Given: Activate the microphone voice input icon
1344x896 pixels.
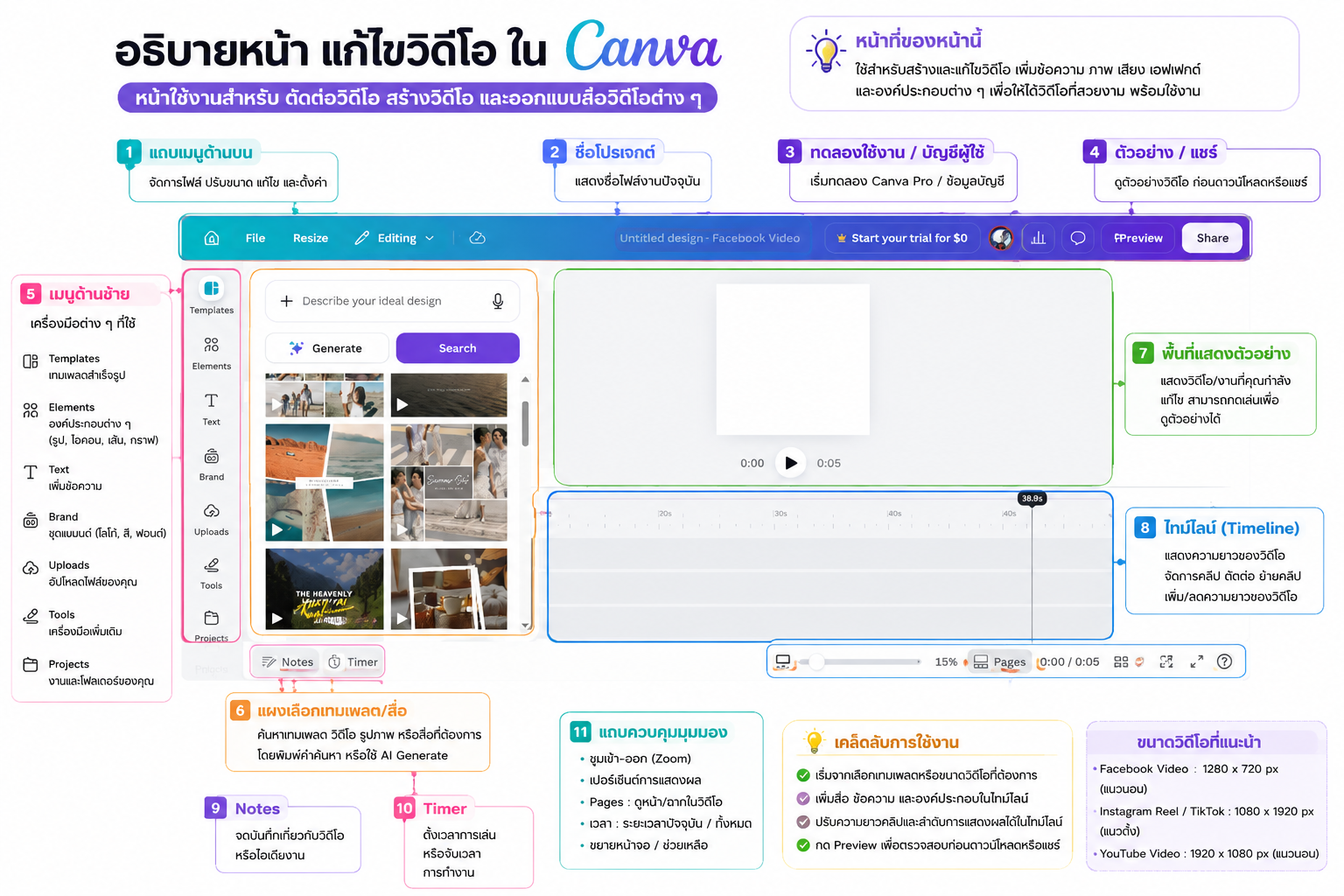Looking at the screenshot, I should click(498, 301).
